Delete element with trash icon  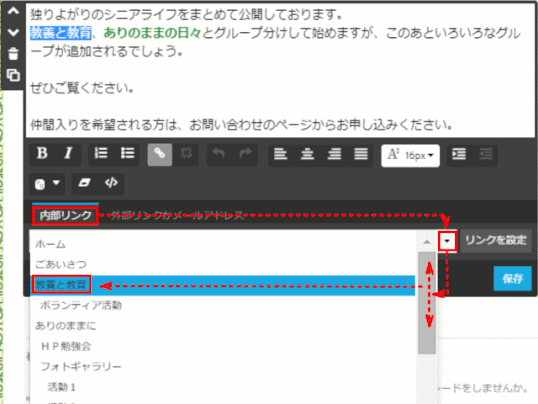click(13, 54)
